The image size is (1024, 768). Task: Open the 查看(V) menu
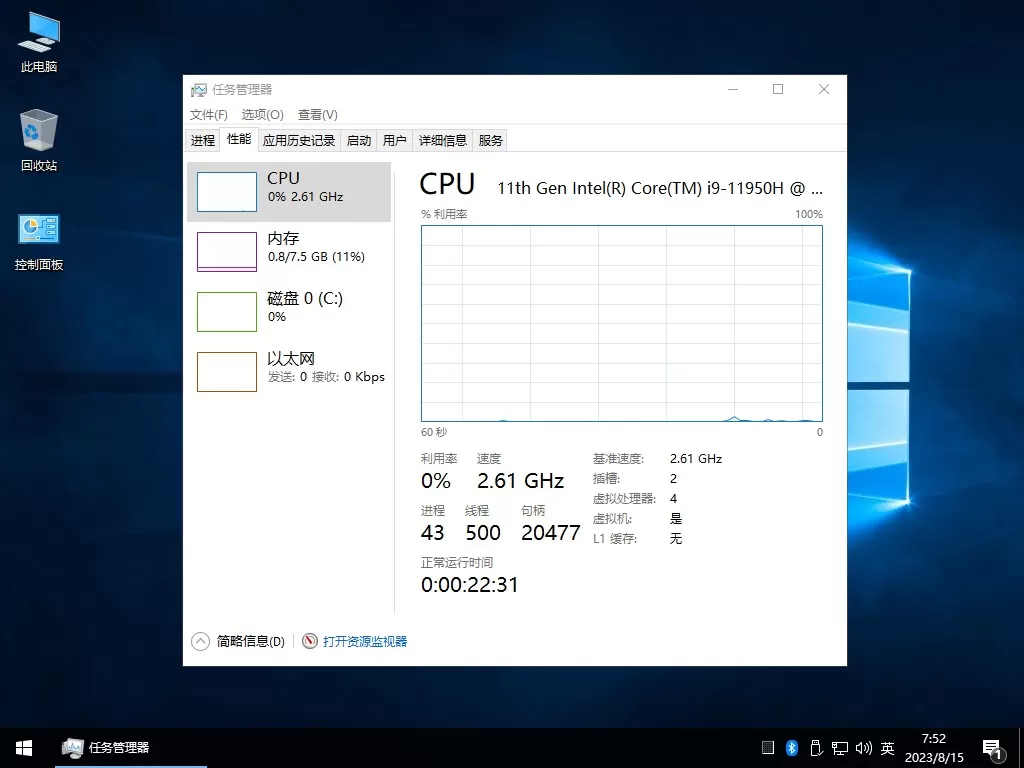(x=317, y=114)
